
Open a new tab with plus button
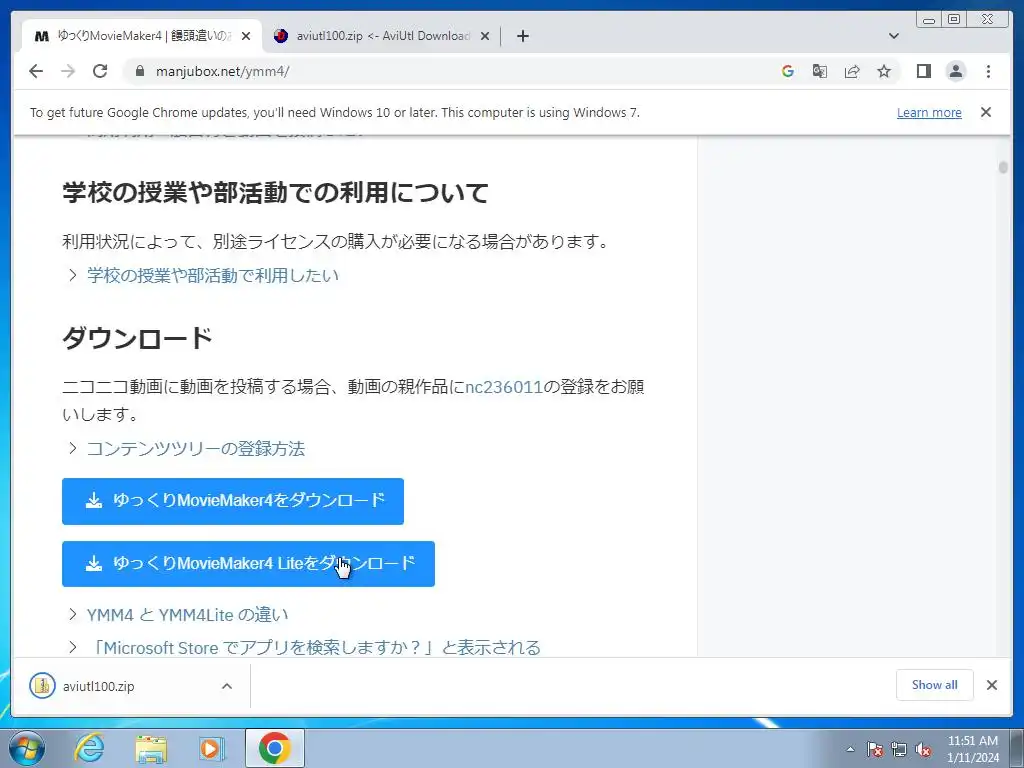[522, 36]
